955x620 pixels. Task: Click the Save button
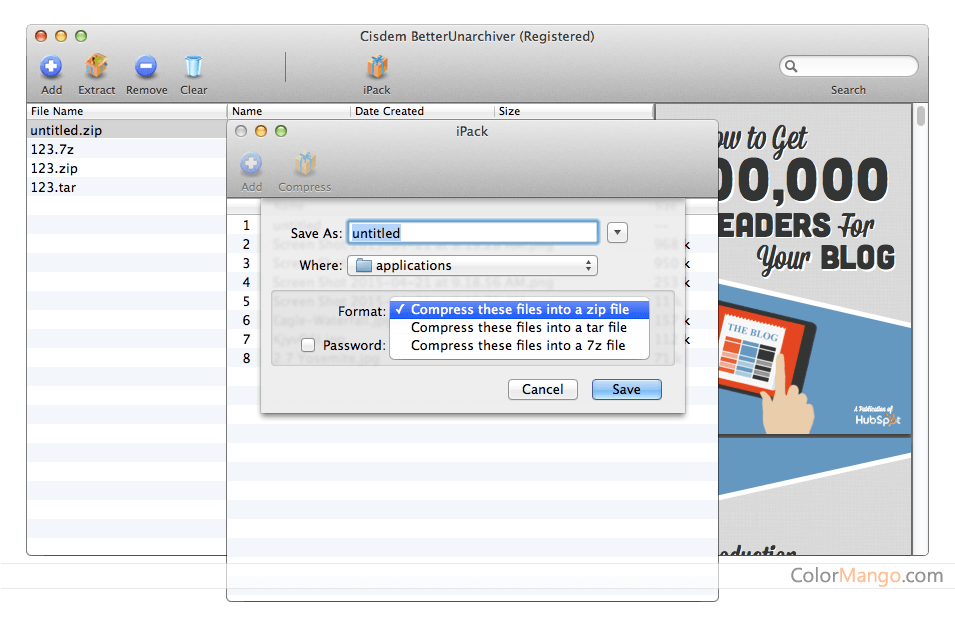tap(626, 389)
